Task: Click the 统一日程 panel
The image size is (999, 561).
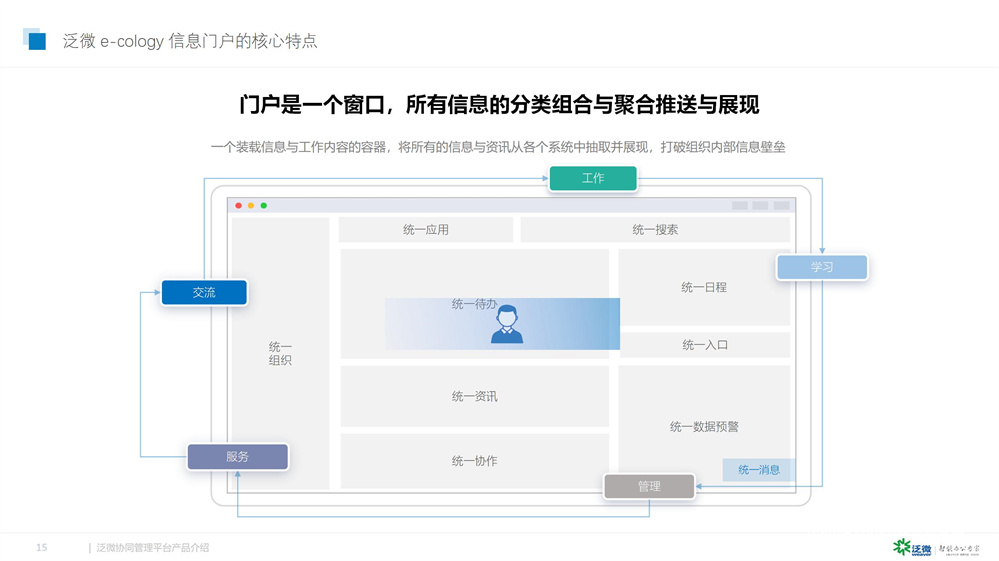Action: click(704, 287)
